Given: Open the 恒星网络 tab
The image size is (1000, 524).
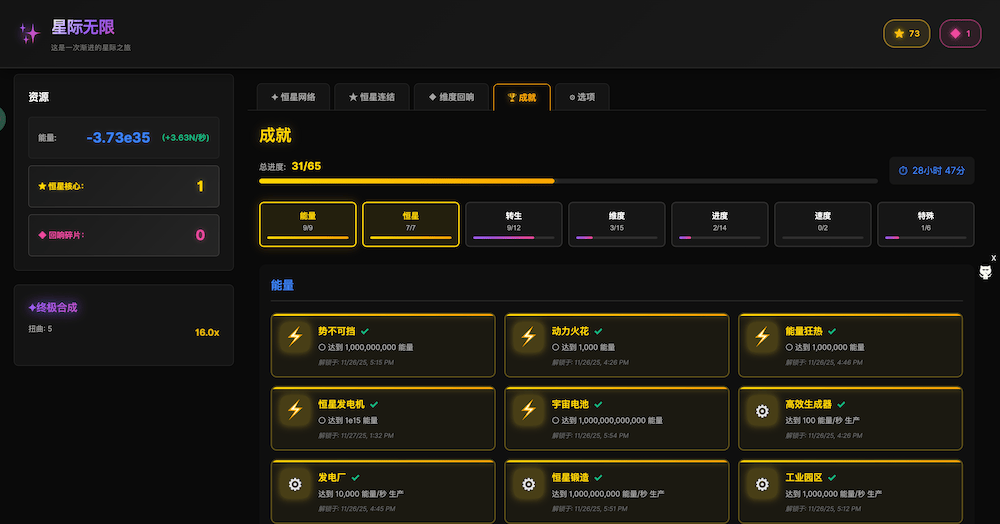Looking at the screenshot, I should (x=293, y=97).
